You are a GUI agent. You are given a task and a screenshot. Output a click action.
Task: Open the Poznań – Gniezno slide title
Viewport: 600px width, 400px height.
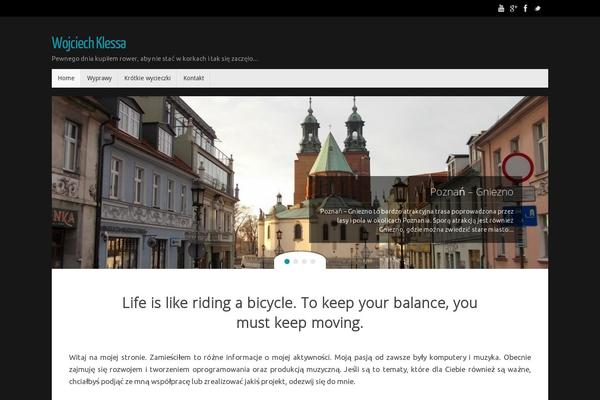pos(471,192)
